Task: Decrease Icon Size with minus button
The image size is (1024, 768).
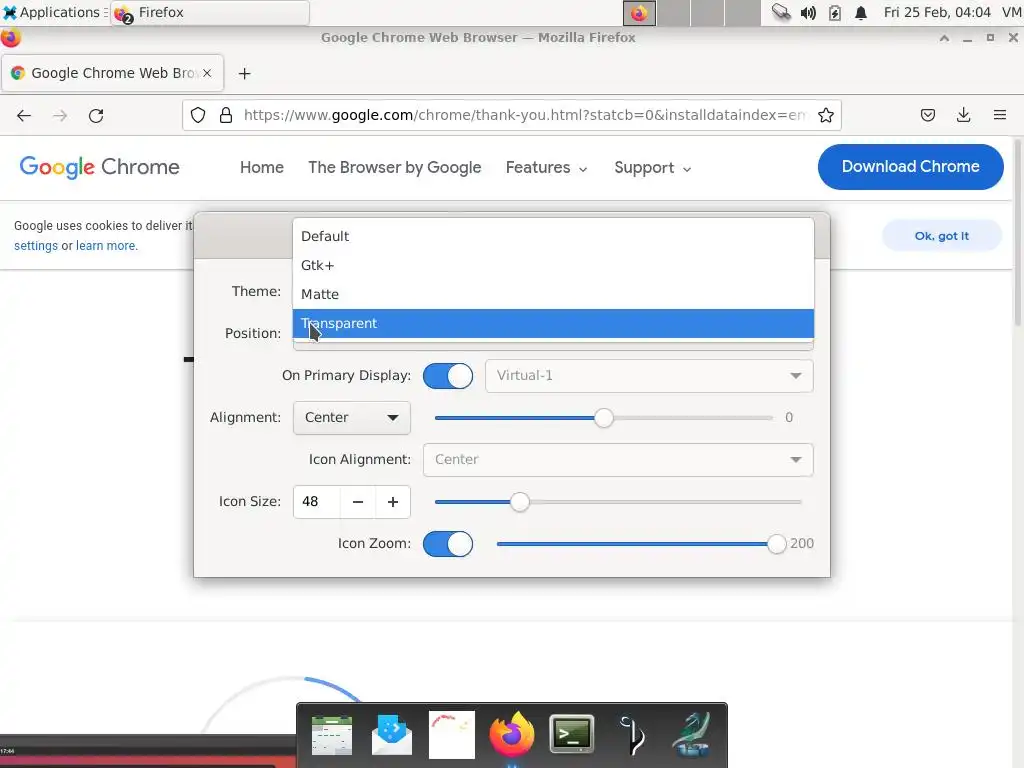Action: click(x=357, y=502)
